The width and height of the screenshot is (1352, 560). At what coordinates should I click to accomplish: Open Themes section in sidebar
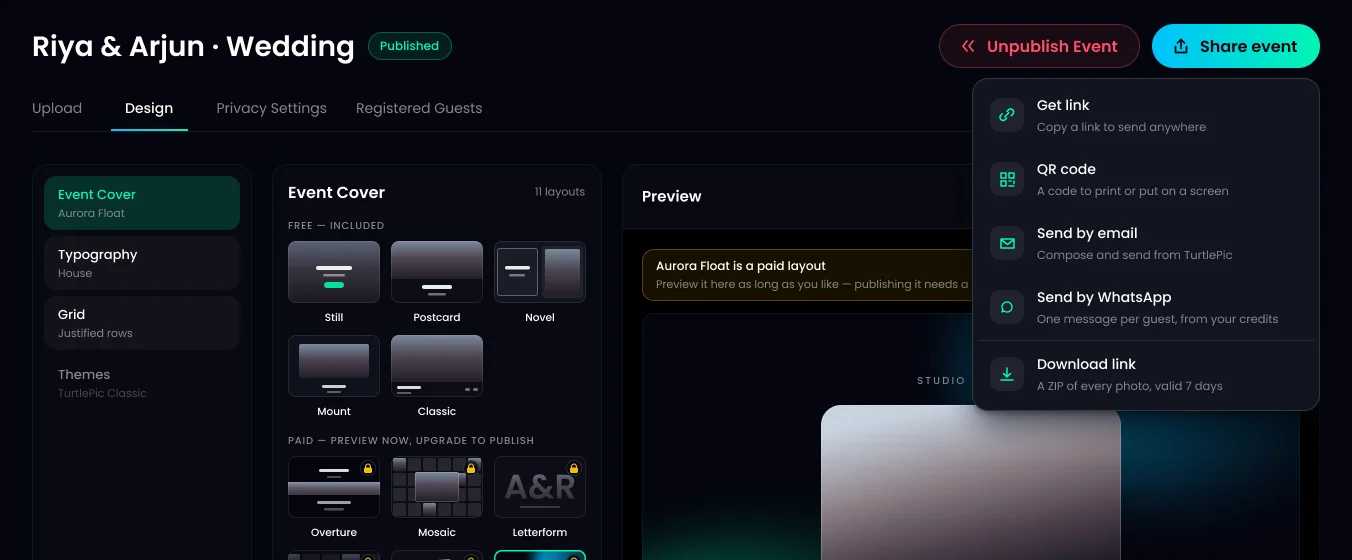tap(142, 383)
